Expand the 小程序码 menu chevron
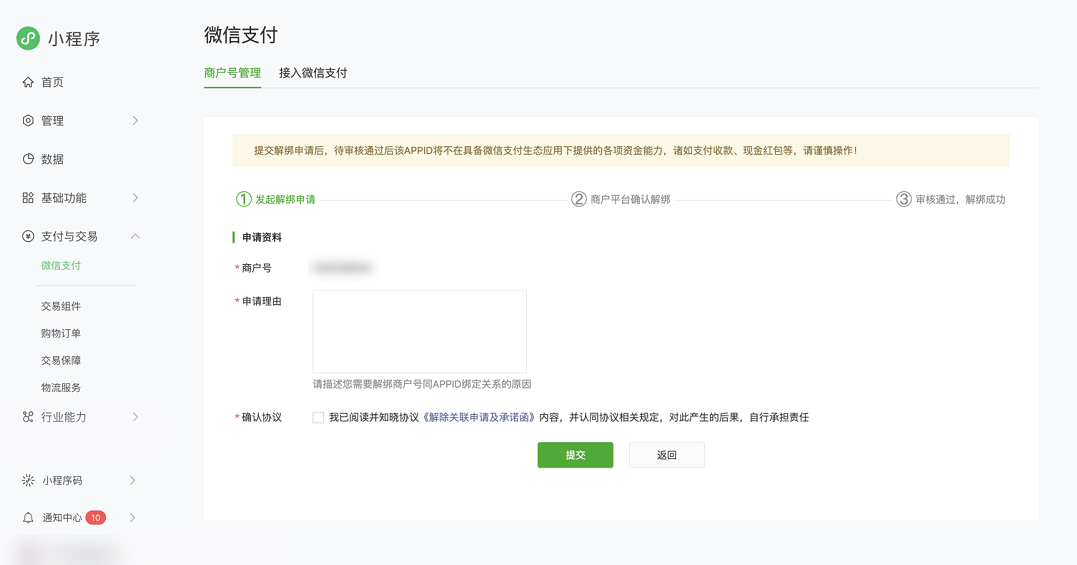Viewport: 1077px width, 565px height. pos(133,481)
